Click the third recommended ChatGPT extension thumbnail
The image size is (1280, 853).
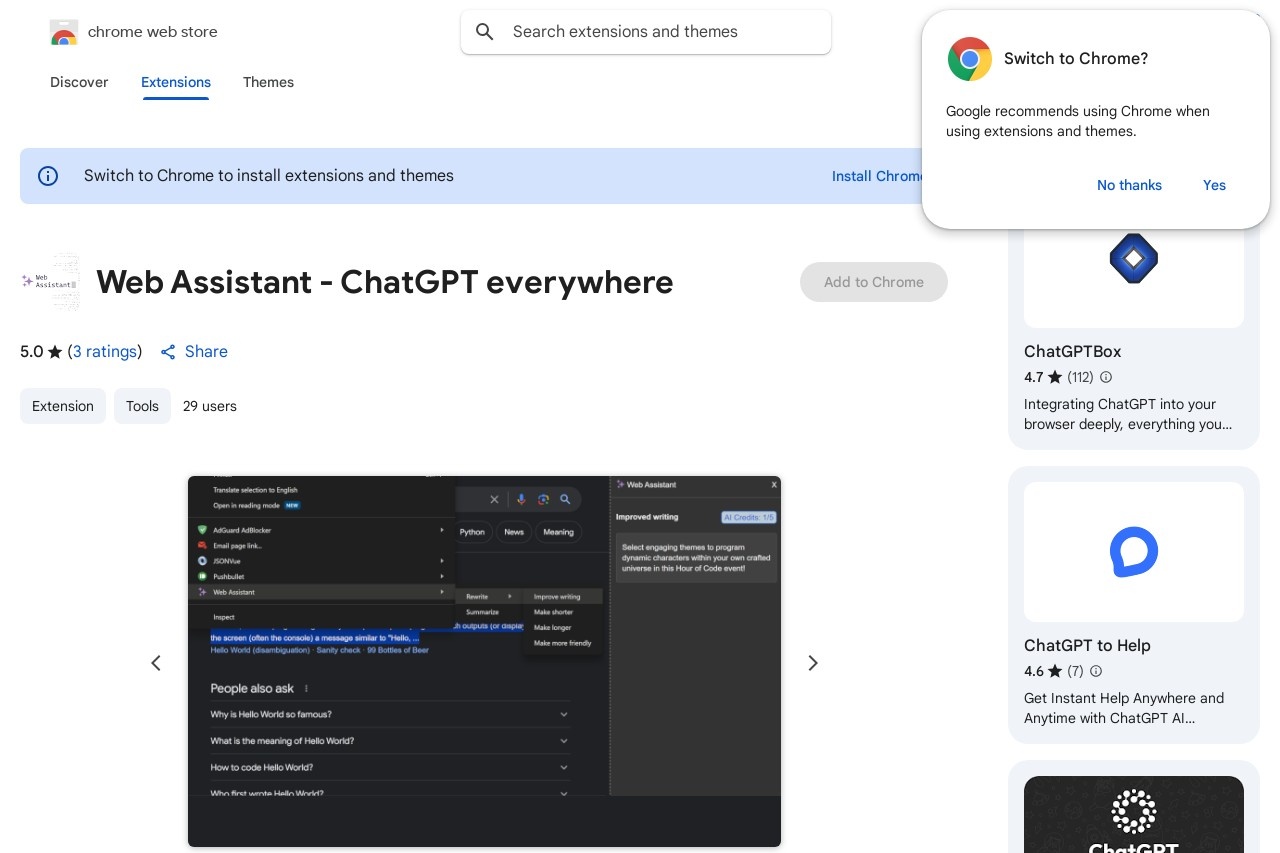[1134, 815]
